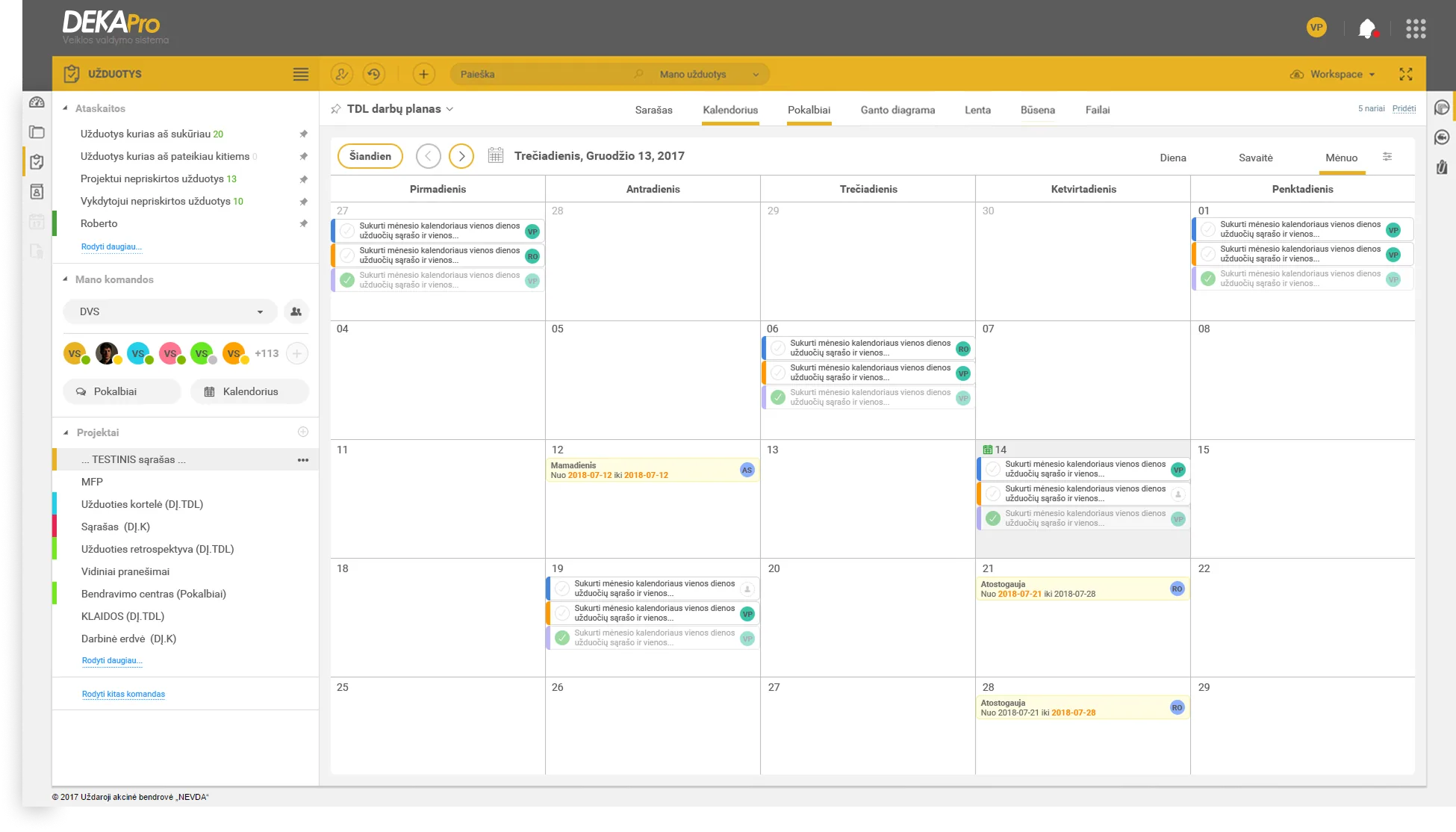This screenshot has height=832, width=1456.
Task: Go to the next month arrow
Action: coord(461,156)
